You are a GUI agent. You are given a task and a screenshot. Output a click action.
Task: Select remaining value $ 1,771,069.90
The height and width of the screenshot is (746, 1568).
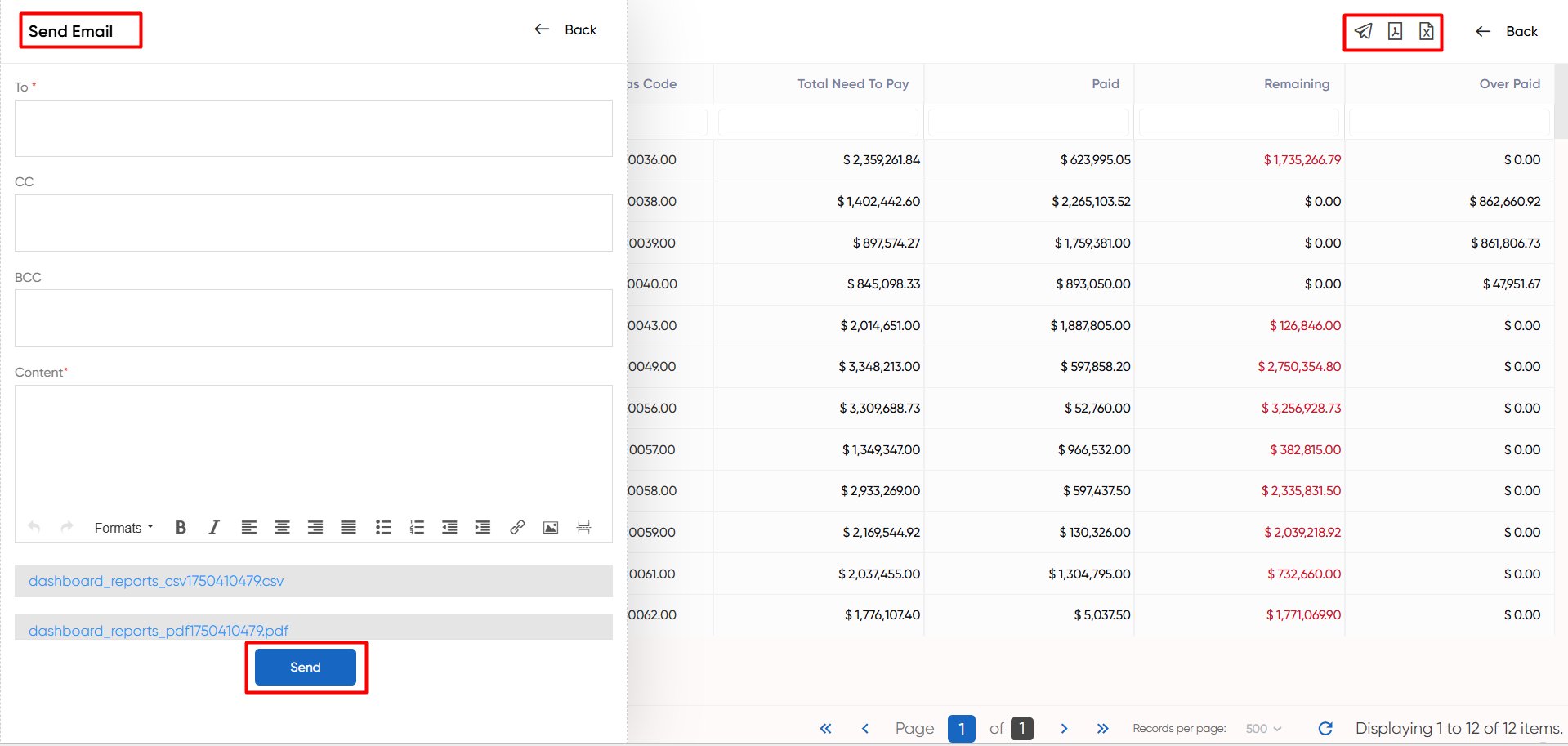coord(1303,614)
